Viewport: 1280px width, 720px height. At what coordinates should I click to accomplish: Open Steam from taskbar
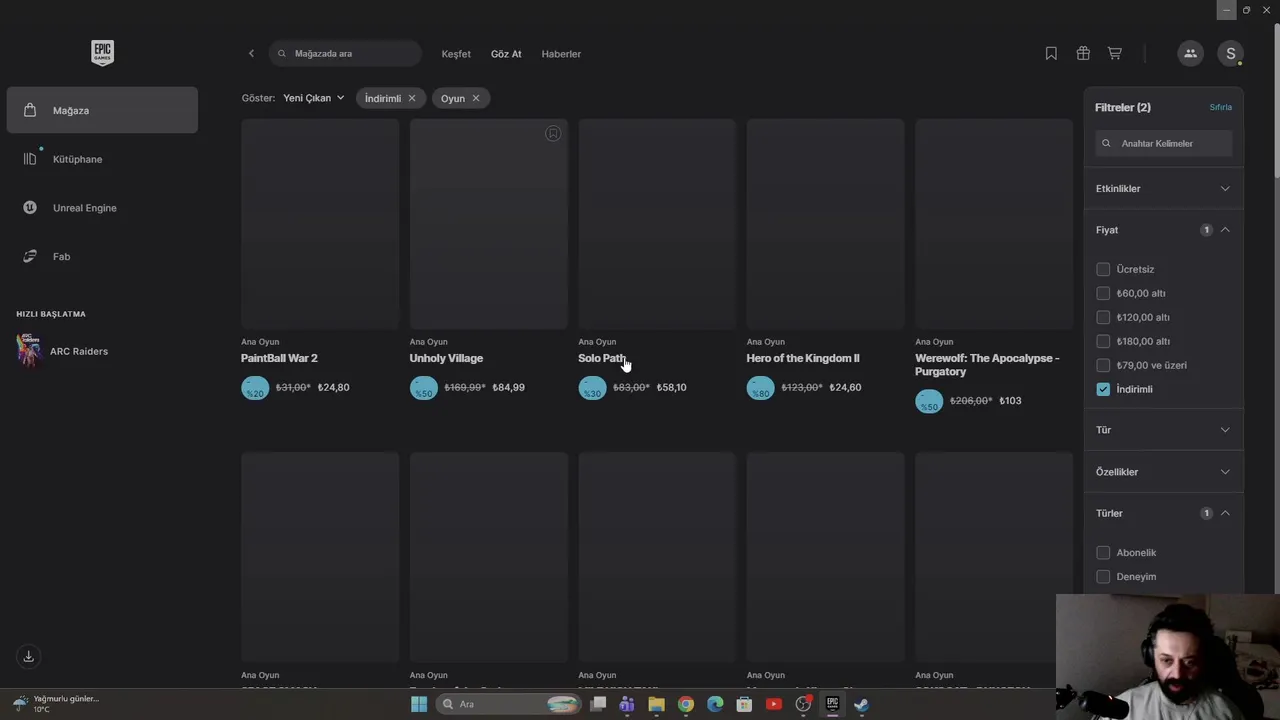861,704
